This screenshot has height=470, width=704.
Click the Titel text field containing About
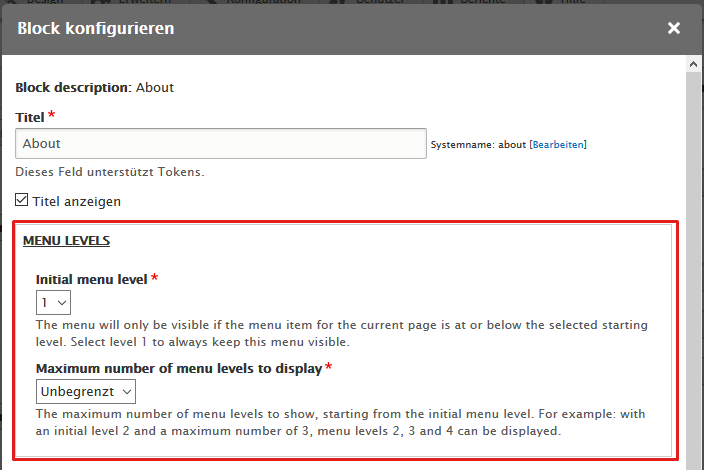[x=221, y=143]
